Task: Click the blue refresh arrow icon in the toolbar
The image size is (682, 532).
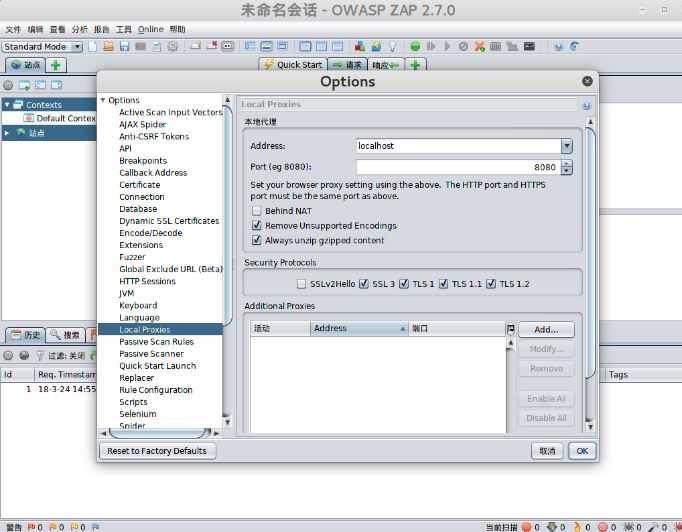Action: tap(575, 46)
